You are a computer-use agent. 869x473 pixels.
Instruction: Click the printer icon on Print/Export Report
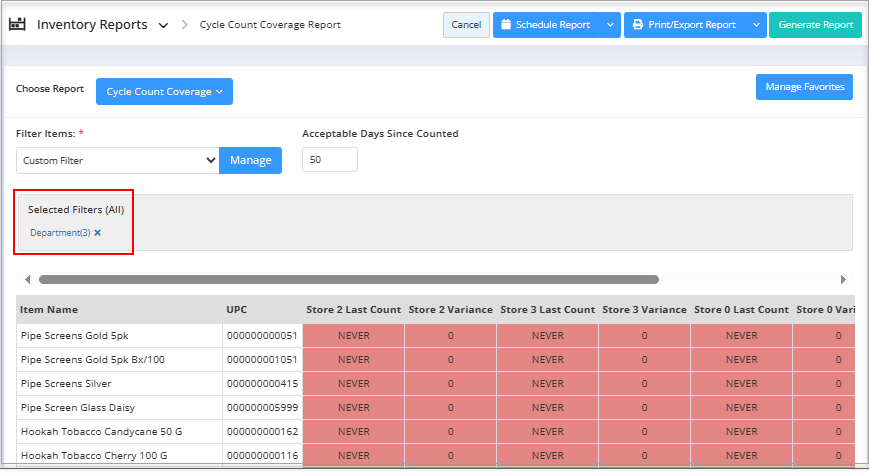[637, 25]
